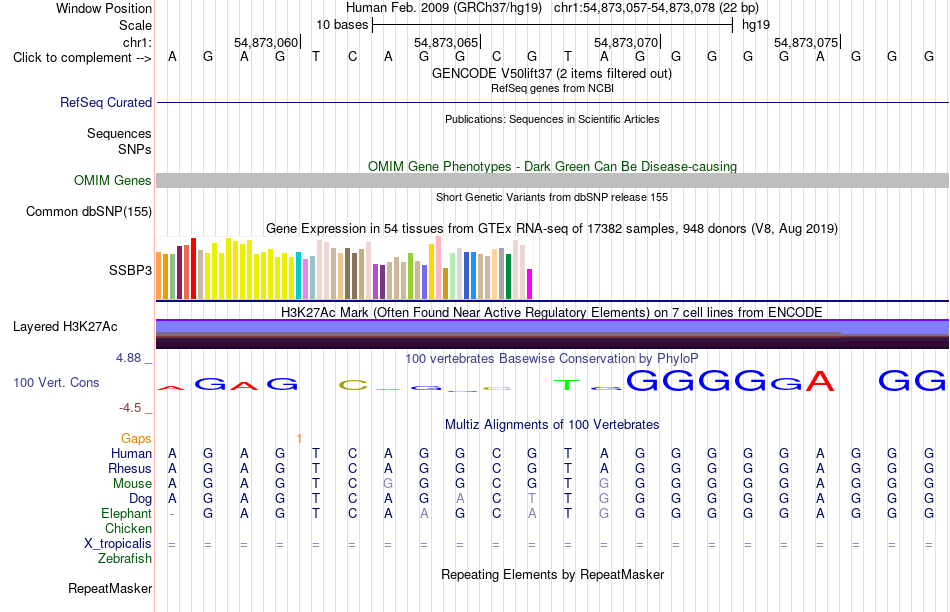Screen dimensions: 950x612
Task: Click the Common dbSNP(155) label
Action: [x=88, y=211]
